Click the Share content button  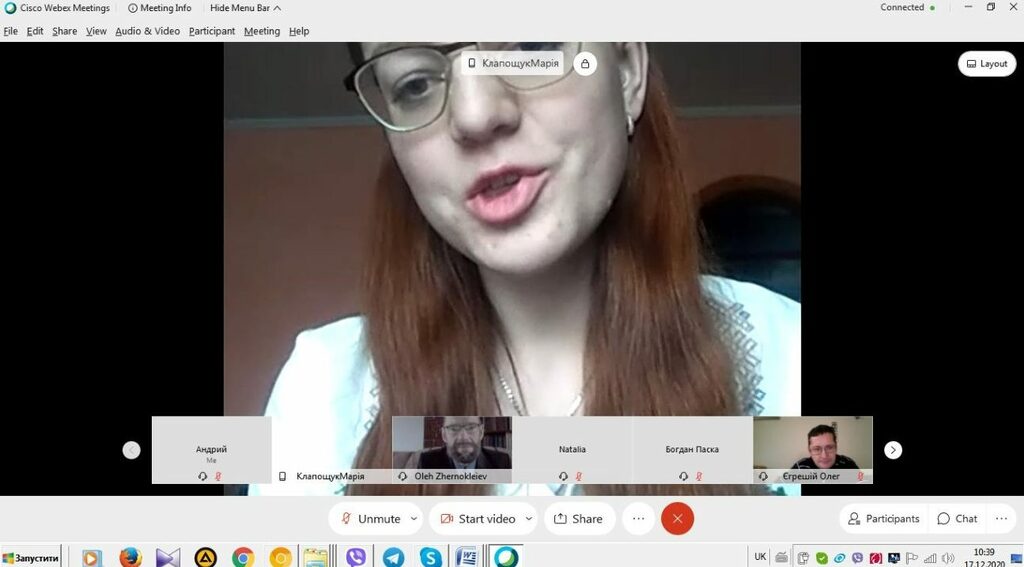[x=578, y=519]
